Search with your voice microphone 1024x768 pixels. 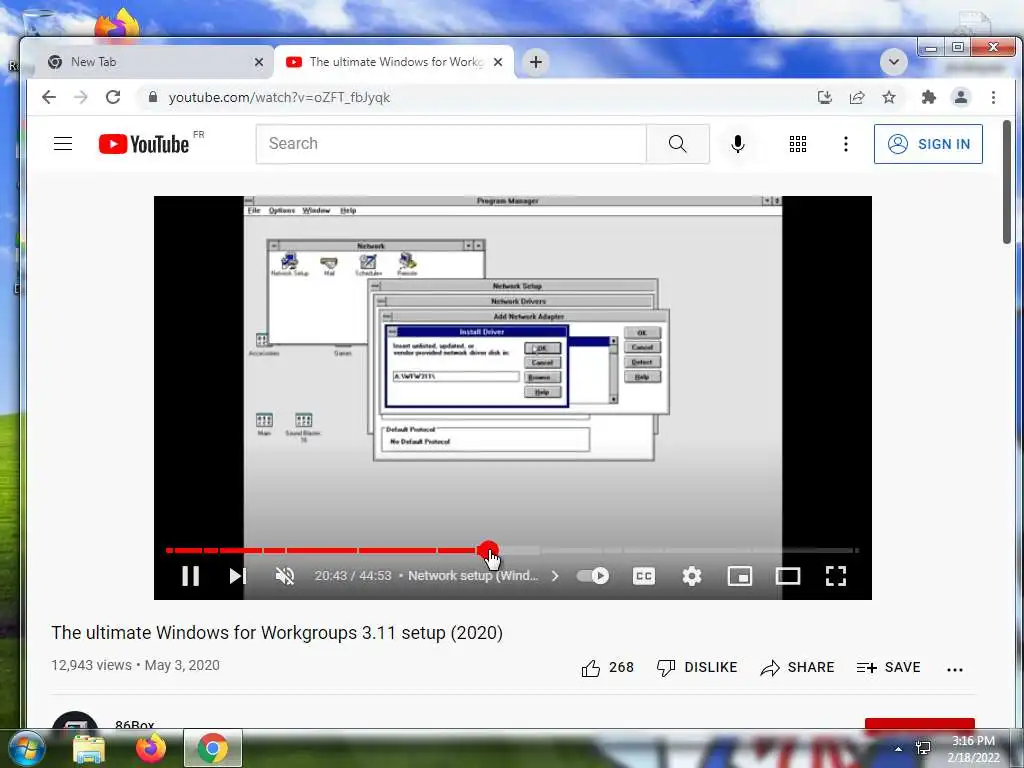coord(738,144)
